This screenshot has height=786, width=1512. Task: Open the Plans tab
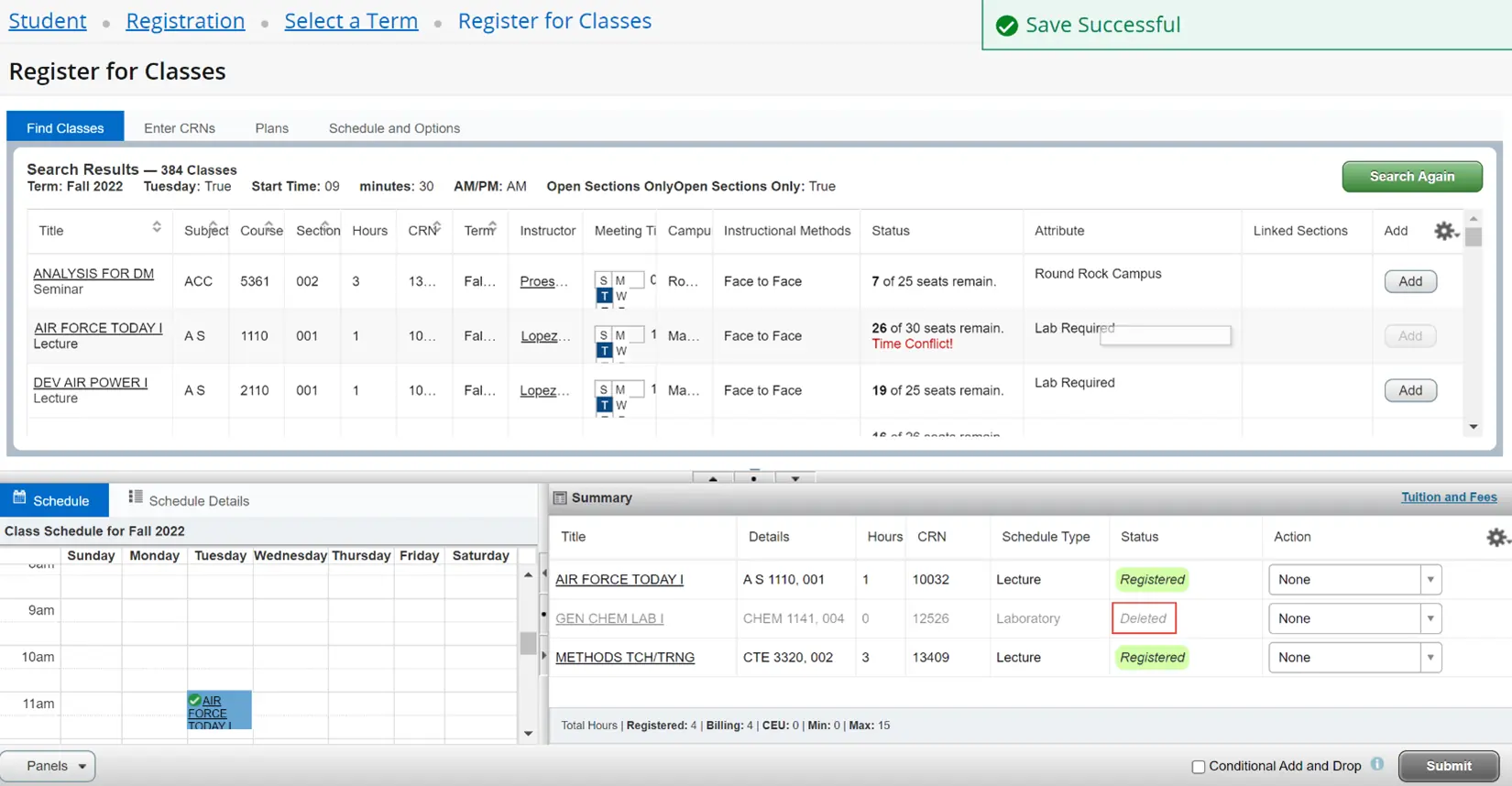pos(272,128)
